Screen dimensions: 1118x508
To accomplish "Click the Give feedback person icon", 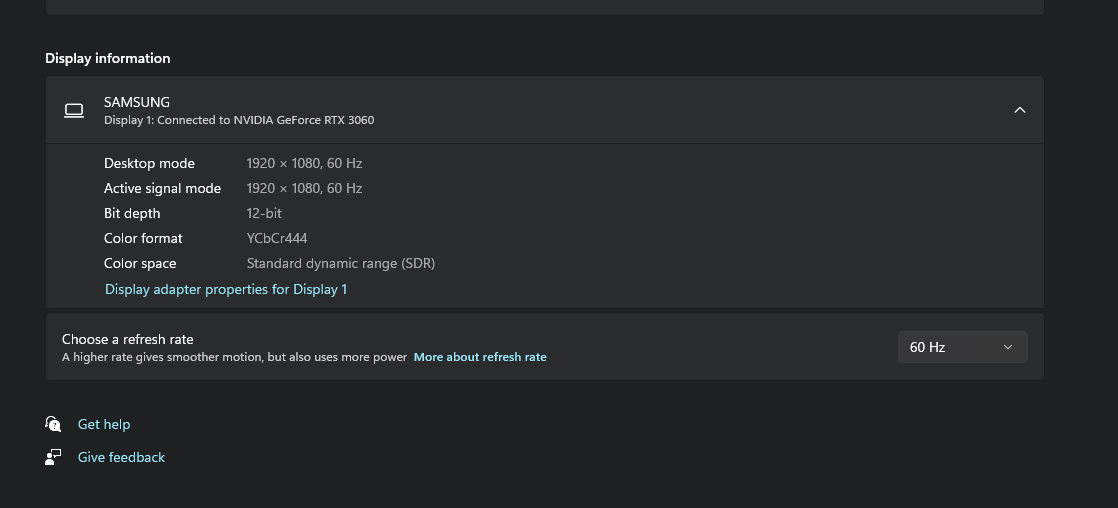I will [53, 457].
